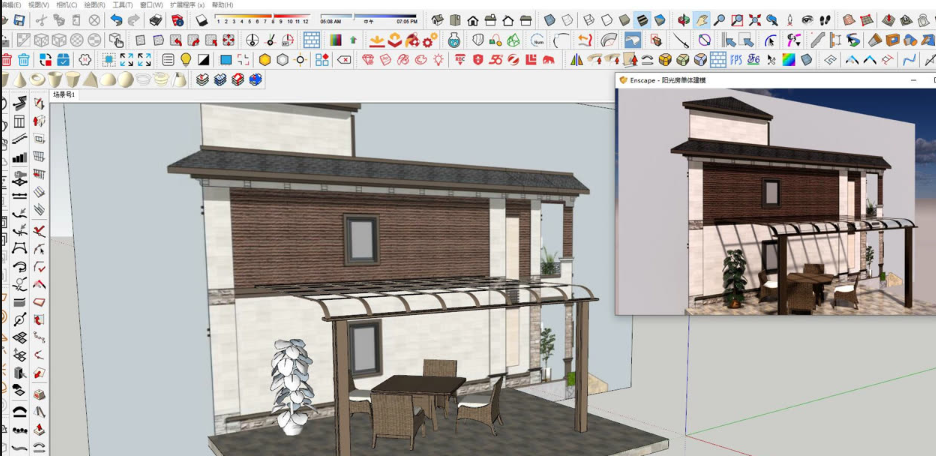Open the 窗口(W) menu
Viewport: 936px width, 456px height.
[151, 4]
